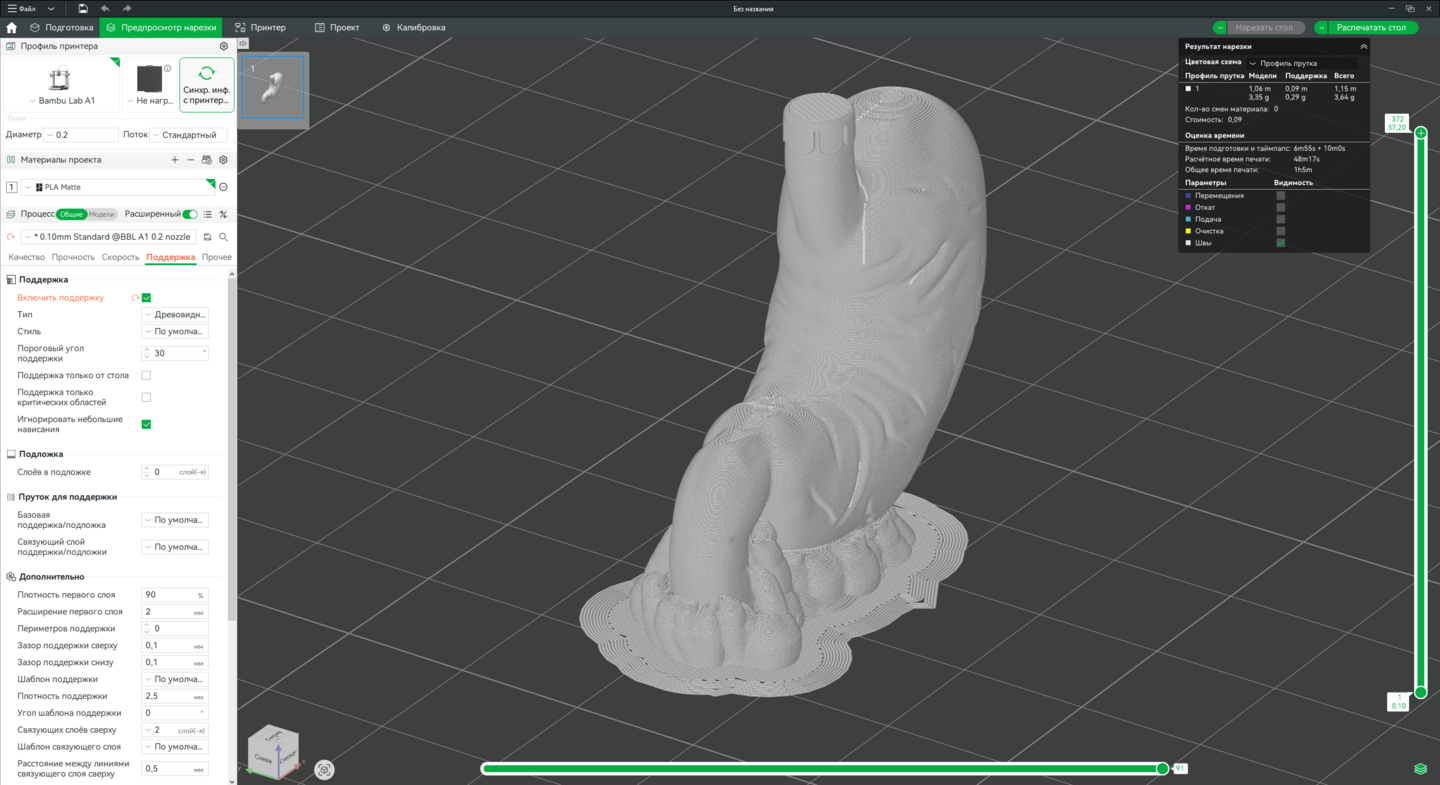Click the plus handle atop the layer slider
The height and width of the screenshot is (785, 1440).
[1421, 132]
